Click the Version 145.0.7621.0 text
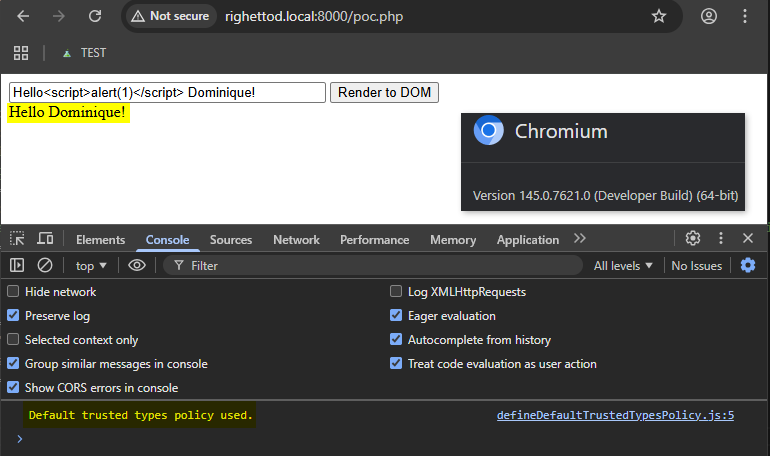This screenshot has height=456, width=770. pos(605,195)
